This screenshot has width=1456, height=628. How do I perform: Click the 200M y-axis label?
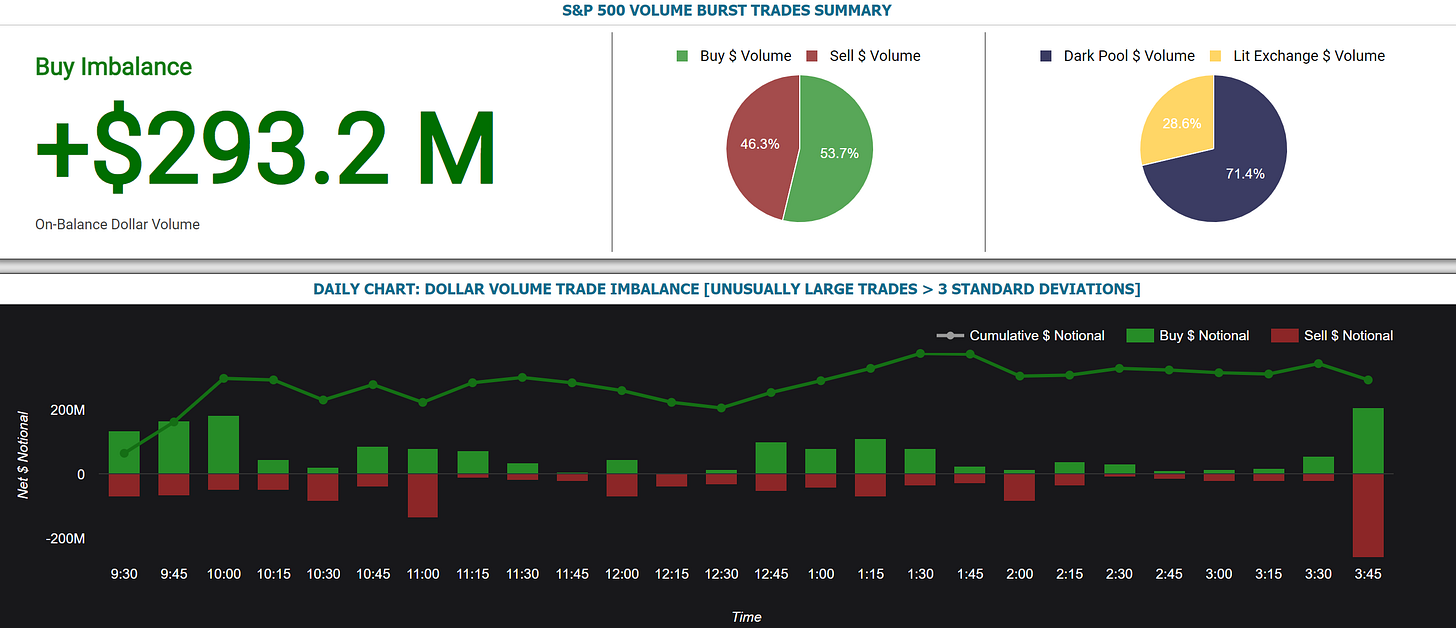pyautogui.click(x=68, y=410)
